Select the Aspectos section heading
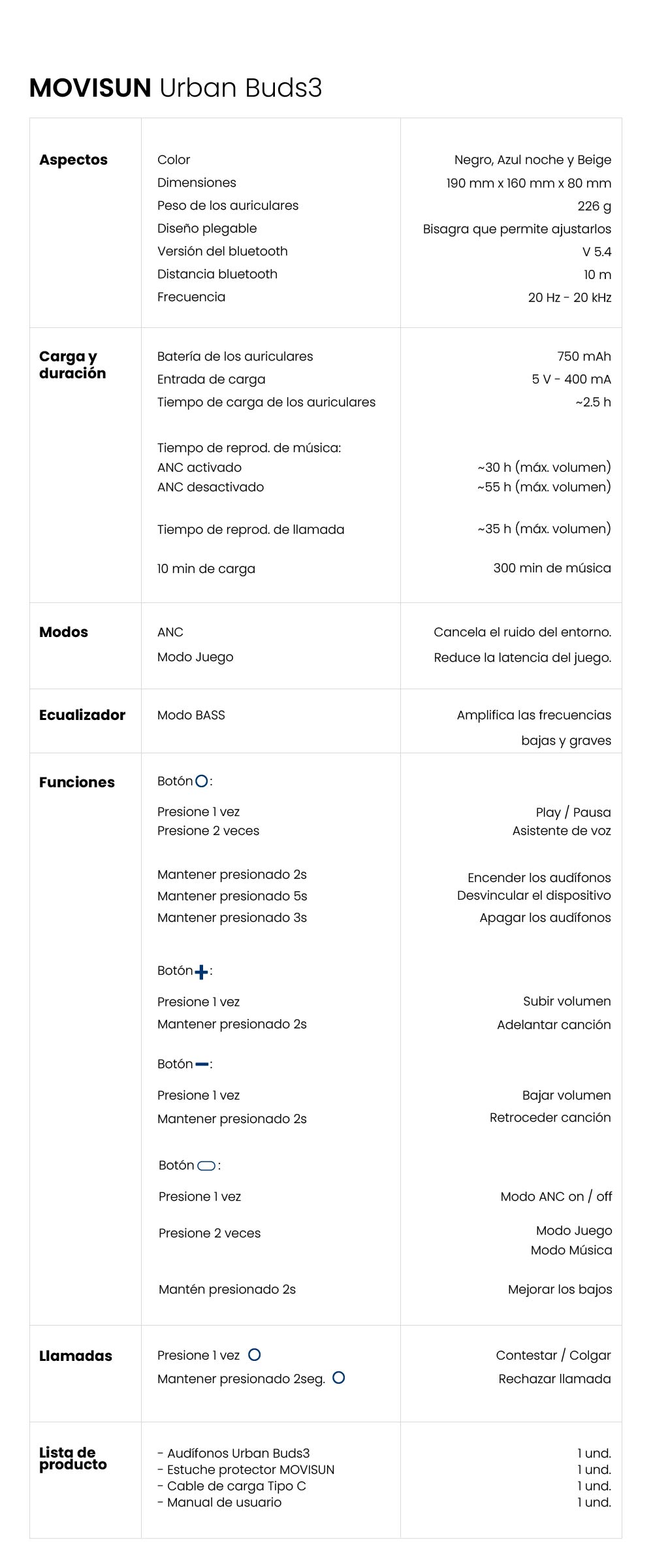Viewport: 653px width, 1568px height. point(73,160)
